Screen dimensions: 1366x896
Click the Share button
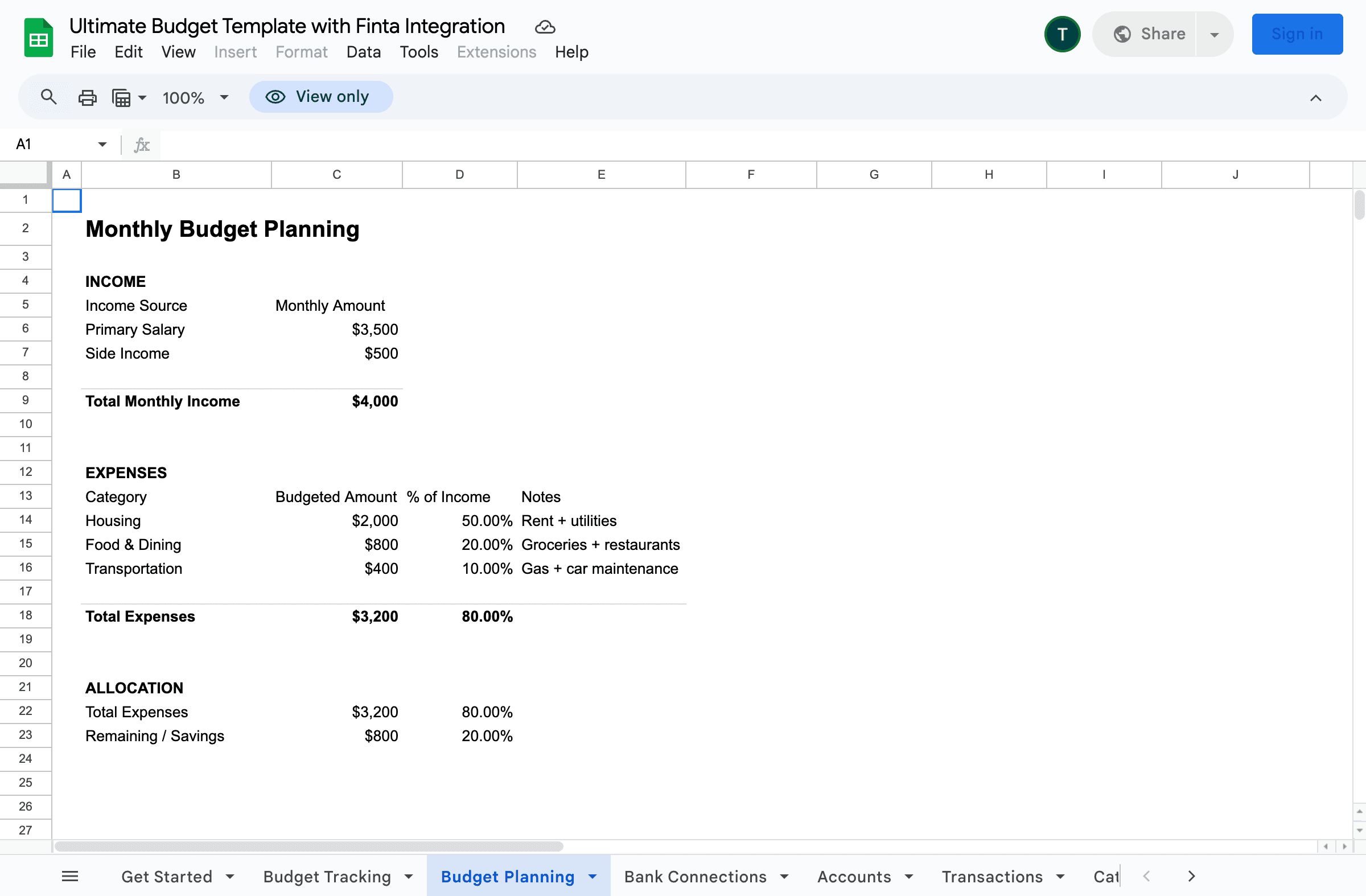[x=1145, y=34]
